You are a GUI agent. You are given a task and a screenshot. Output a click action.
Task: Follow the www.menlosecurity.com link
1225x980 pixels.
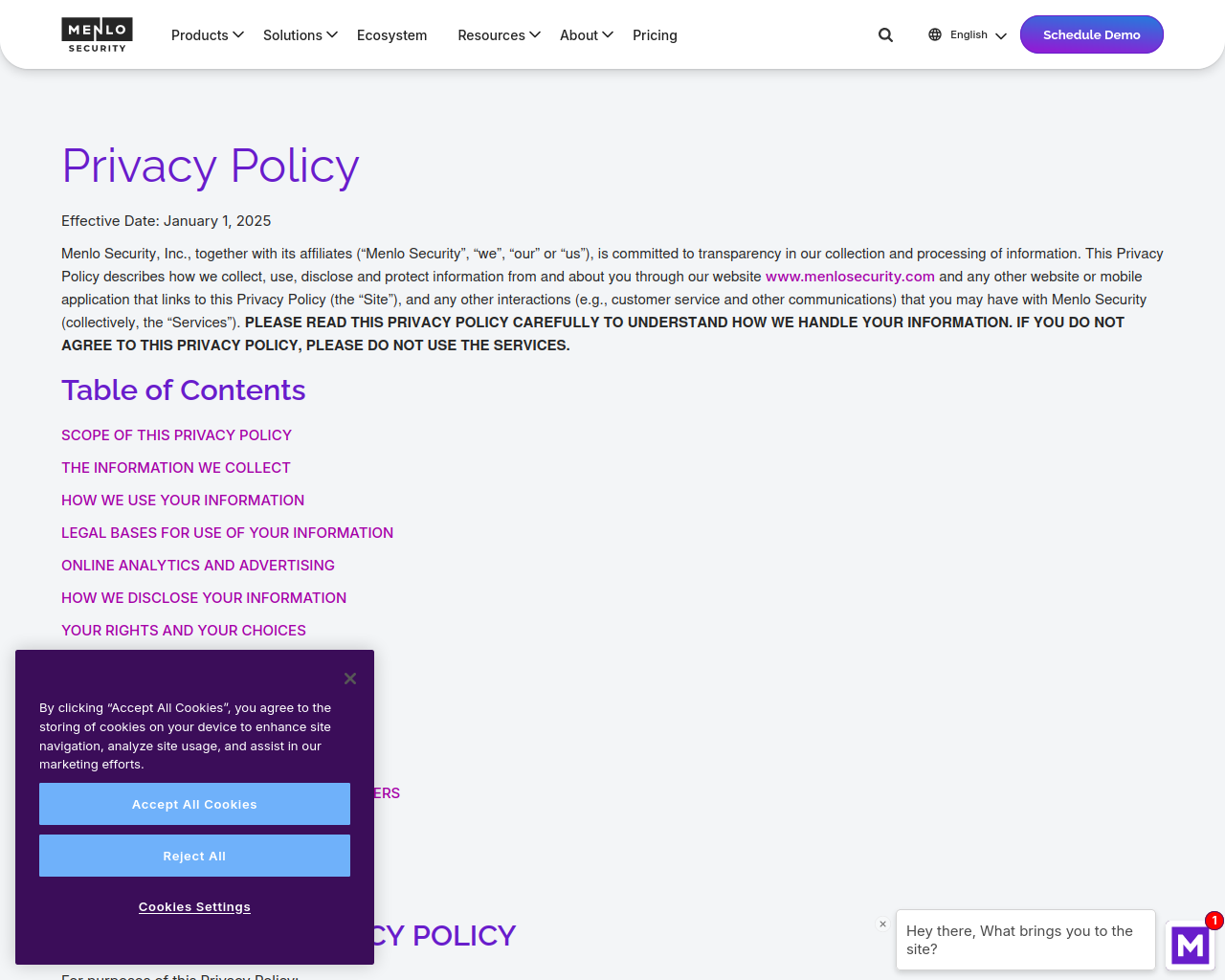[x=850, y=277]
